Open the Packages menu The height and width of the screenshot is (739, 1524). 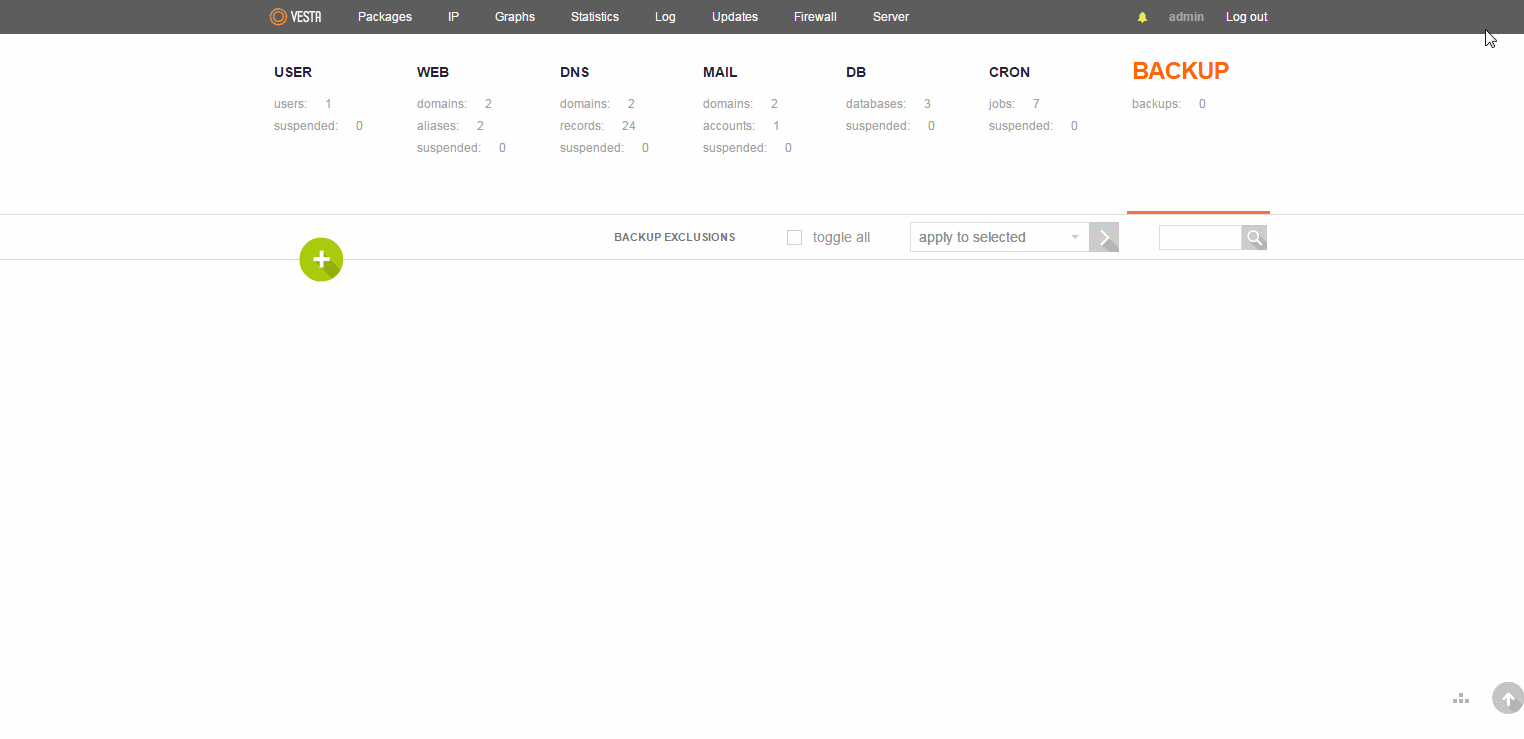[x=385, y=17]
